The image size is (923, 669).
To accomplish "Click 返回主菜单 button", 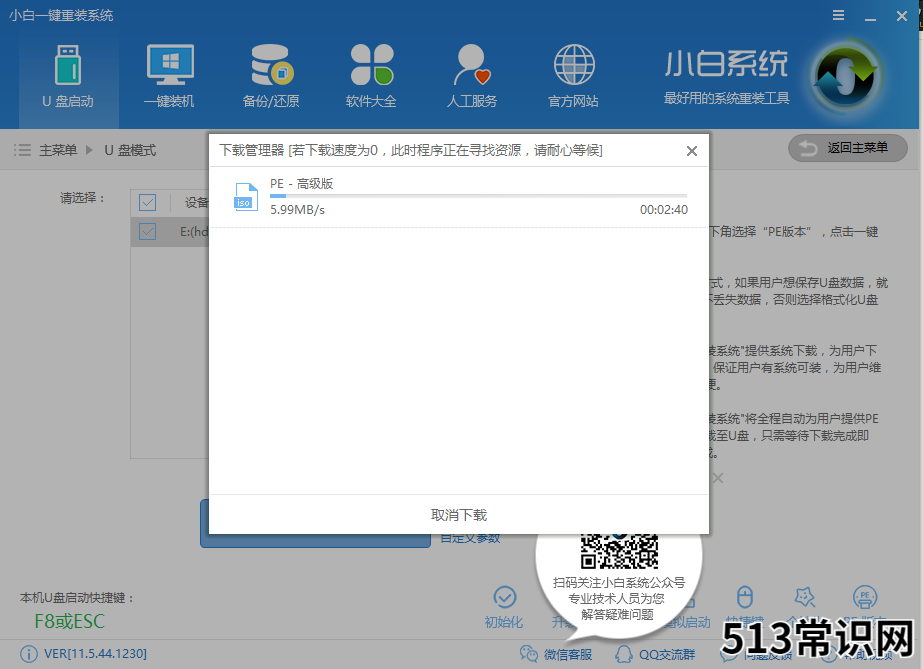I will [x=848, y=148].
